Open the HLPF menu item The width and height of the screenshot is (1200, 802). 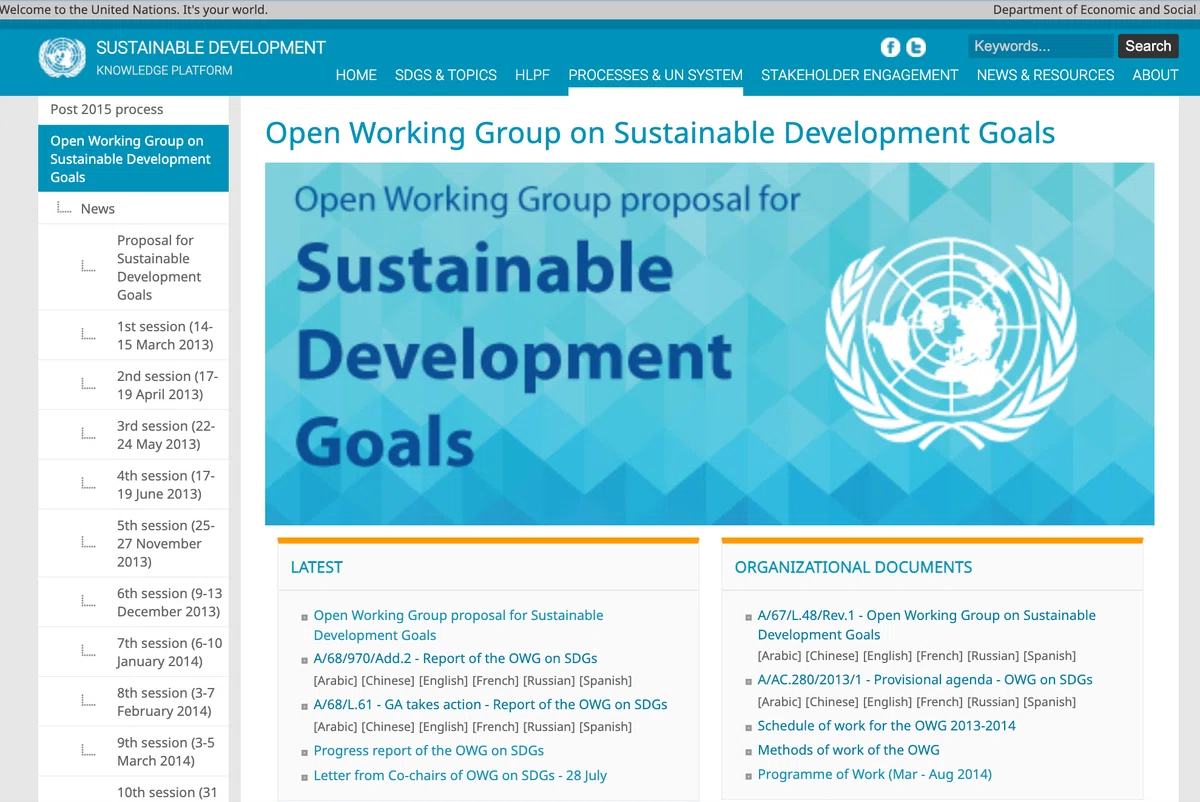(x=532, y=75)
